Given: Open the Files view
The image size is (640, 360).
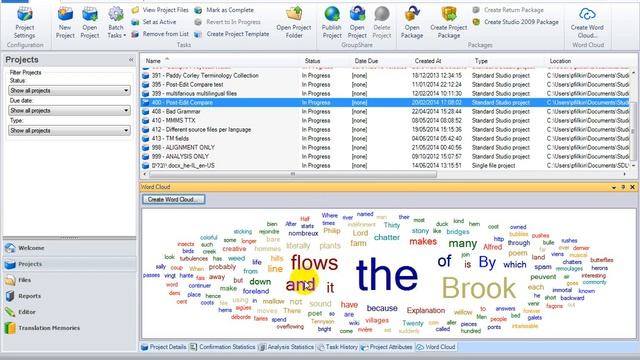Looking at the screenshot, I should 69,280.
